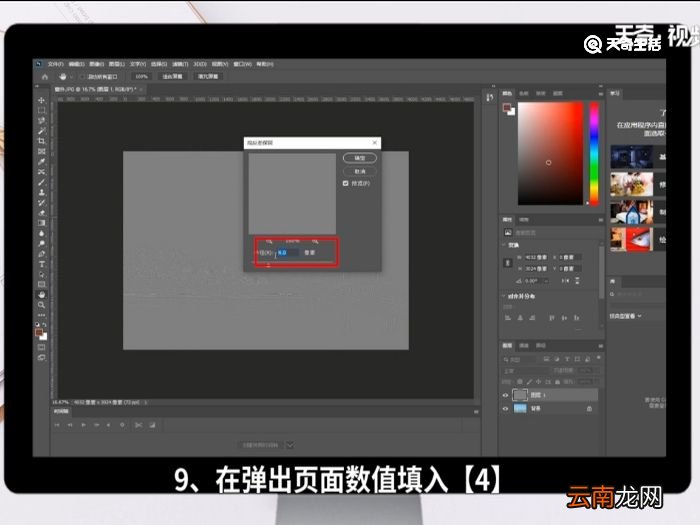
Task: Toggle Quick Mask mode icon
Action: point(41,347)
